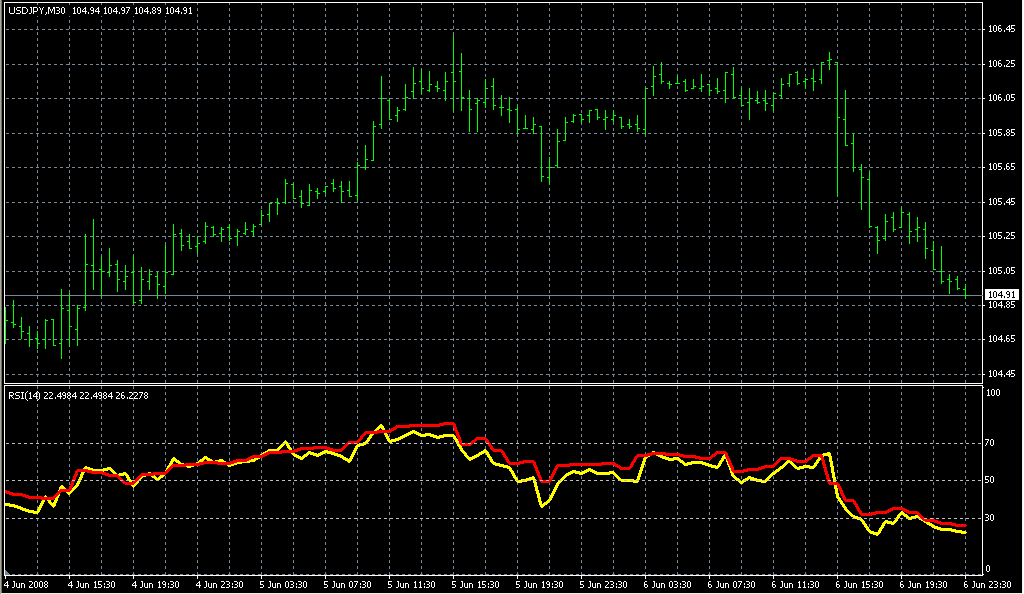Click the USDJPY,M30 chart title text

(x=37, y=11)
